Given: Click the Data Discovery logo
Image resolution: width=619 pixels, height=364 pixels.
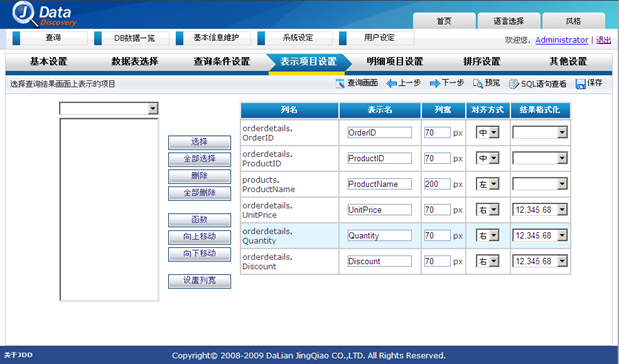Looking at the screenshot, I should [x=44, y=16].
